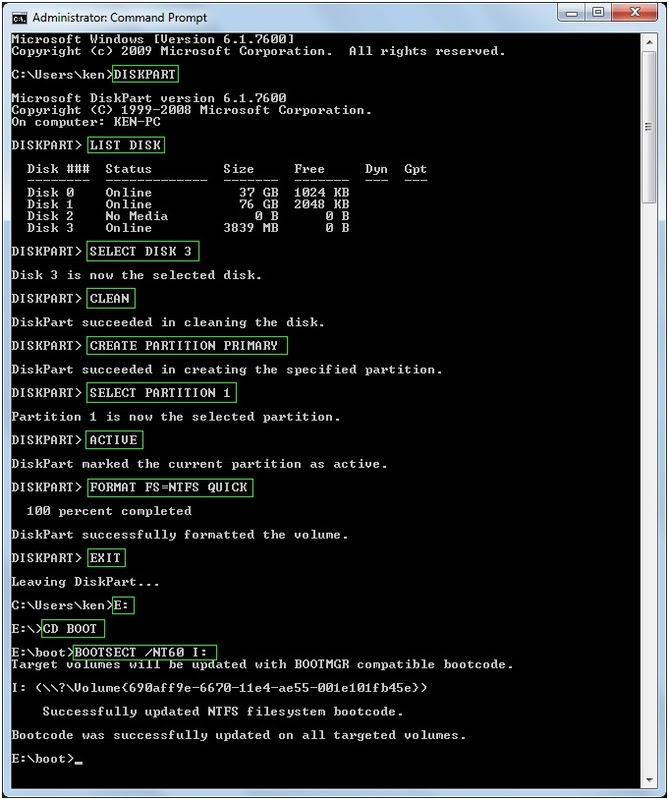This screenshot has height=800, width=669.
Task: Click the 'Disk 2' No Media row
Action: click(188, 216)
